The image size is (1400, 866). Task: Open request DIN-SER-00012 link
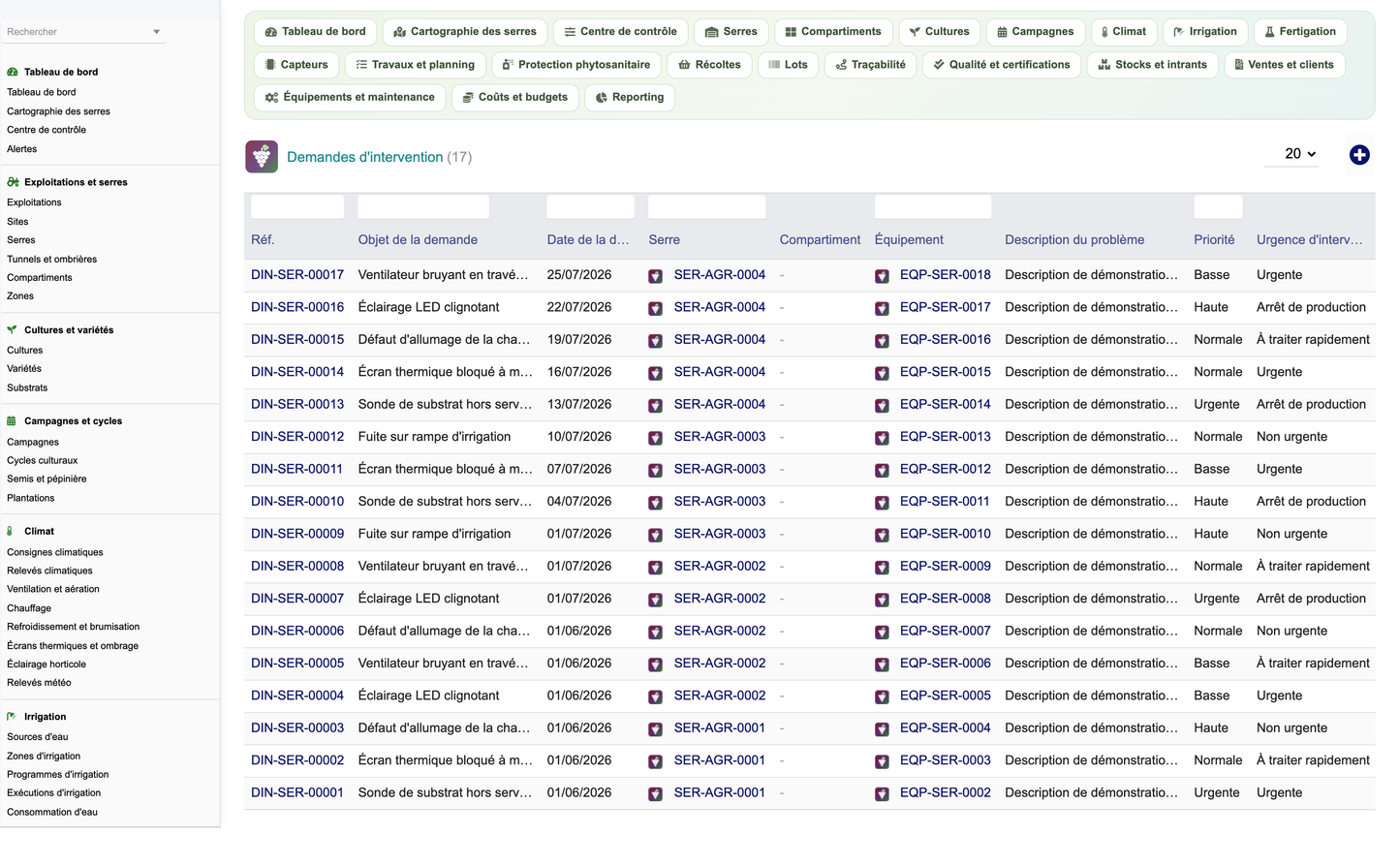pyautogui.click(x=297, y=437)
